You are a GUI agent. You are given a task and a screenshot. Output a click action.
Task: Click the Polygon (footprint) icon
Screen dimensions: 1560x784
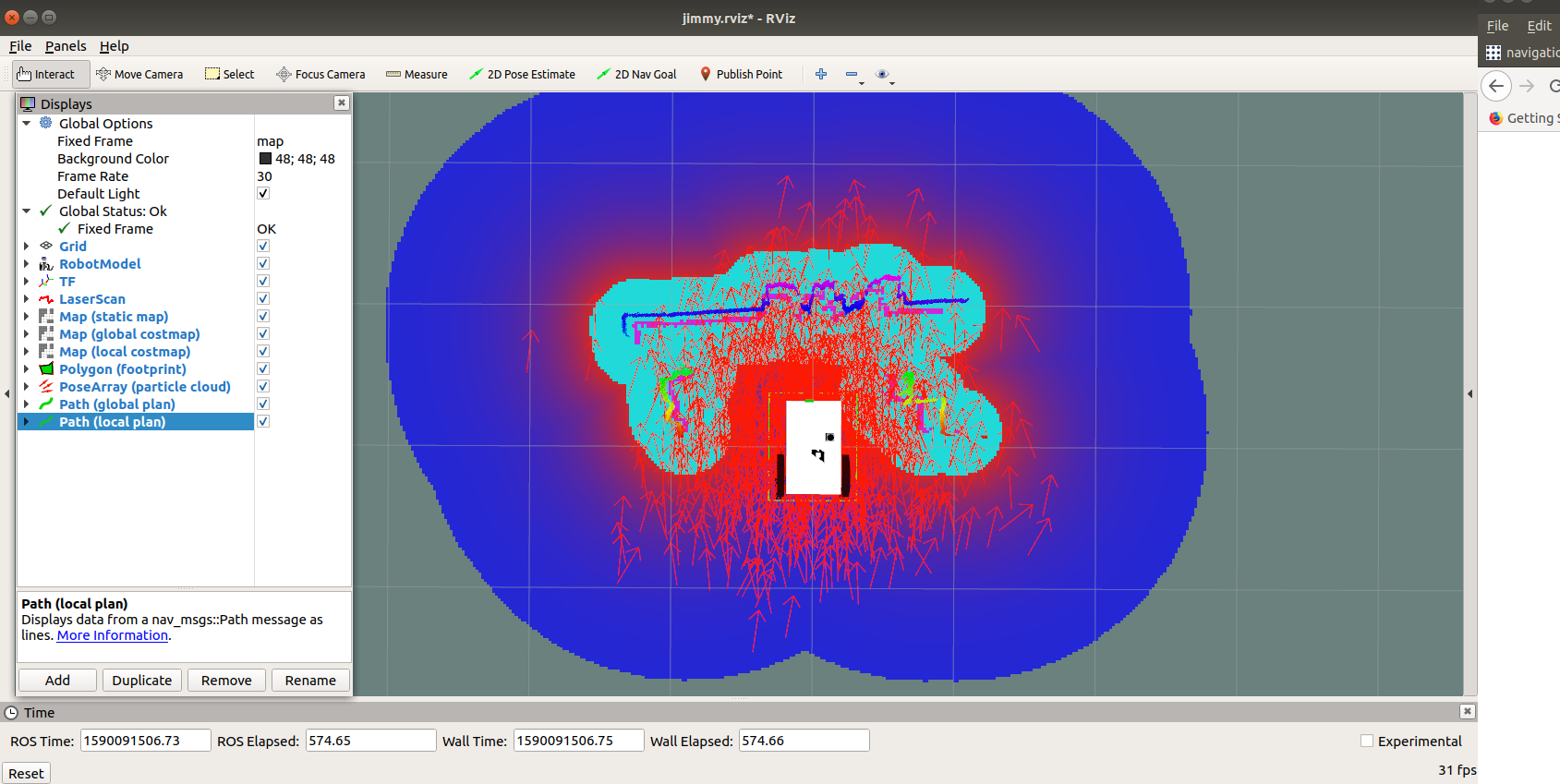click(46, 369)
